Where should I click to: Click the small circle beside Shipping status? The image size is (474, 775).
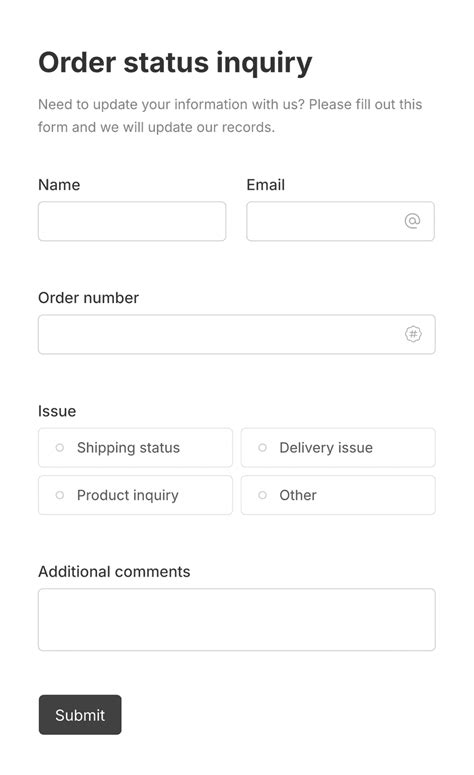[60, 448]
